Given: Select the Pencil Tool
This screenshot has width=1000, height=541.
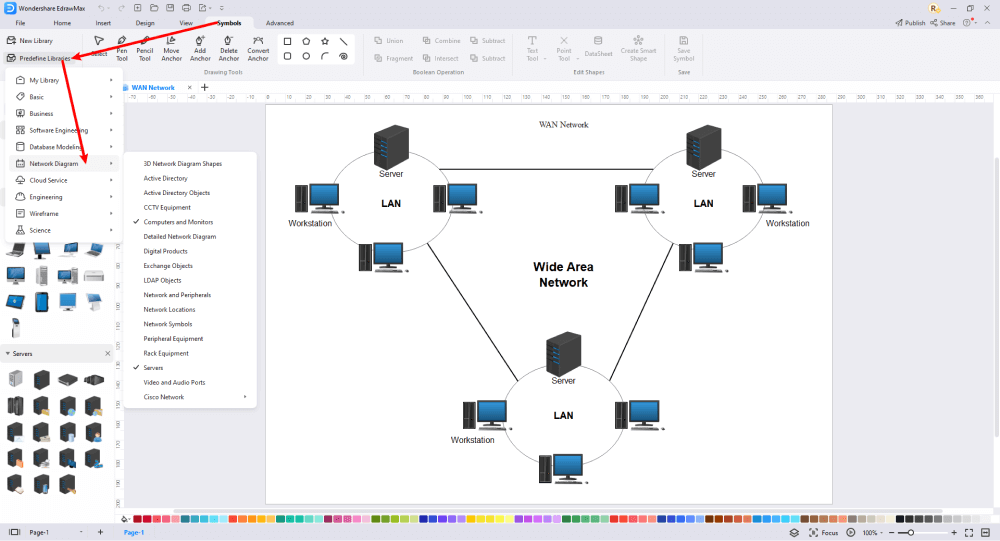Looking at the screenshot, I should click(x=145, y=48).
